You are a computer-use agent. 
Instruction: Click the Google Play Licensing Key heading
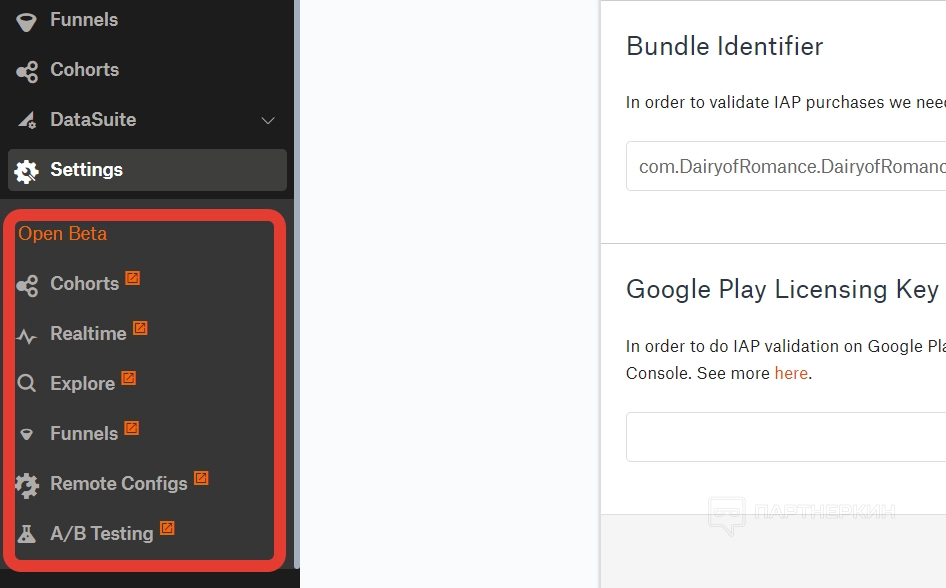pyautogui.click(x=783, y=289)
